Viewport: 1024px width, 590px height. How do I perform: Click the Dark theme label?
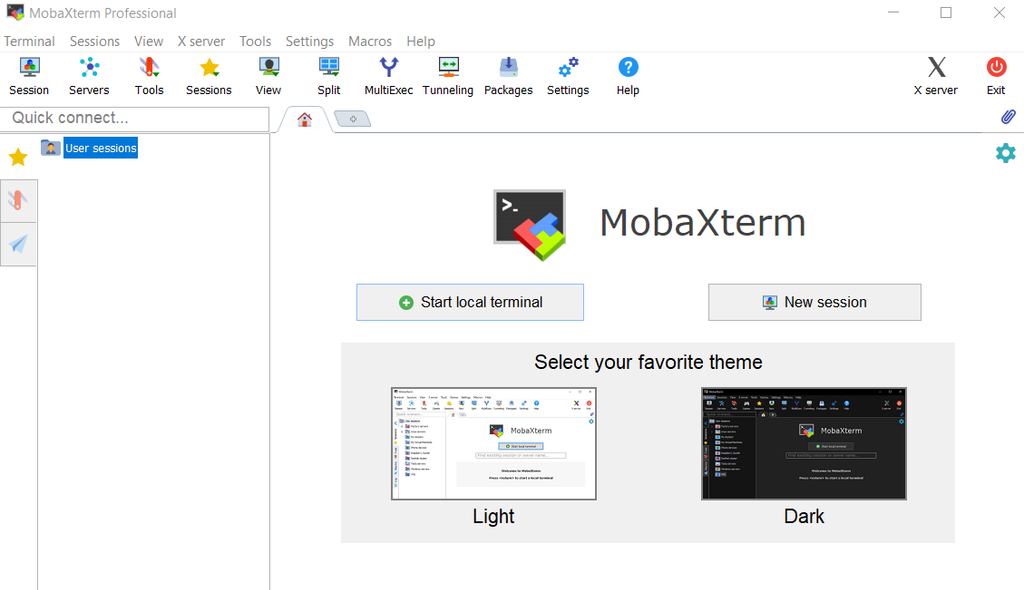(804, 516)
